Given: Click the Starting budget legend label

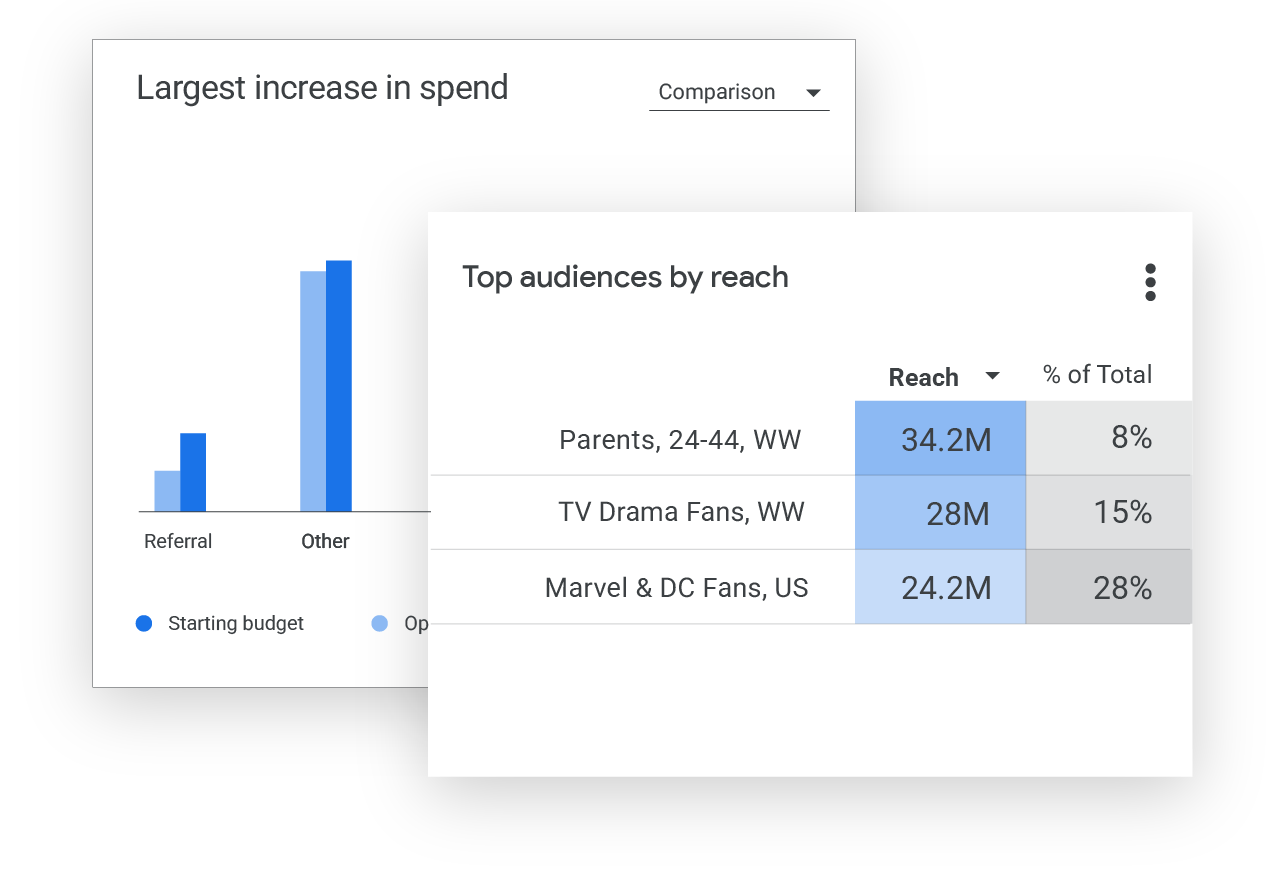Looking at the screenshot, I should tap(235, 624).
